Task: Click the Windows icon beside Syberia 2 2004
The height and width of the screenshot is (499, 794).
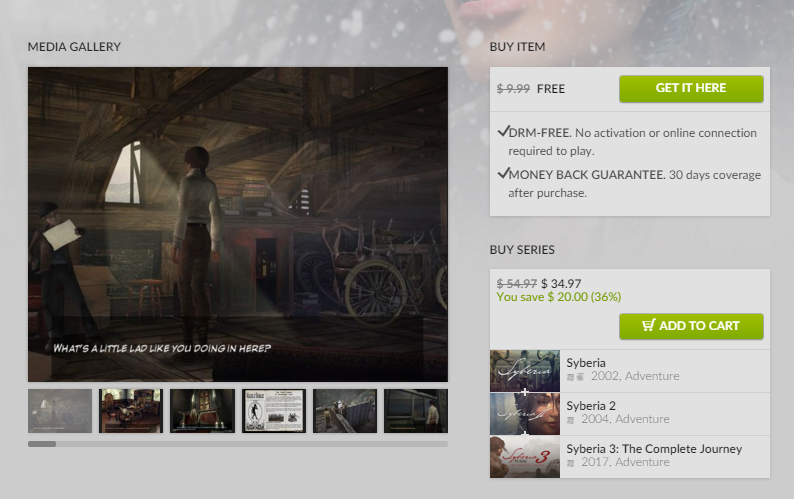Action: point(571,420)
